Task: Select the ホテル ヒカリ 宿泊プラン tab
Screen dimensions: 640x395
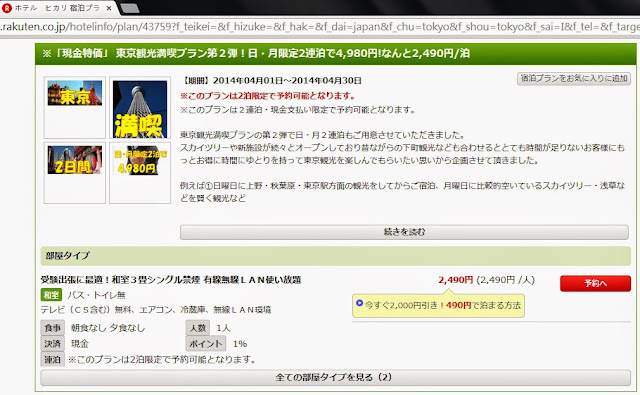Action: pyautogui.click(x=58, y=8)
